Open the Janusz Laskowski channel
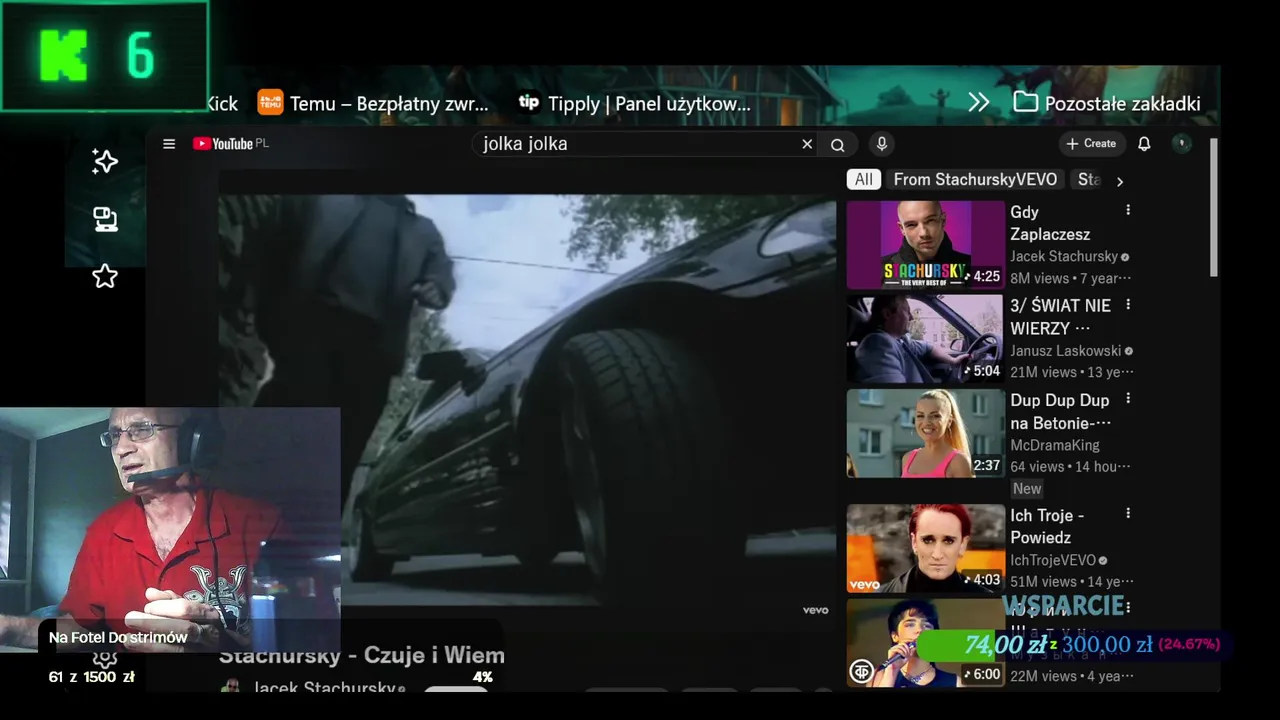 tap(1066, 351)
